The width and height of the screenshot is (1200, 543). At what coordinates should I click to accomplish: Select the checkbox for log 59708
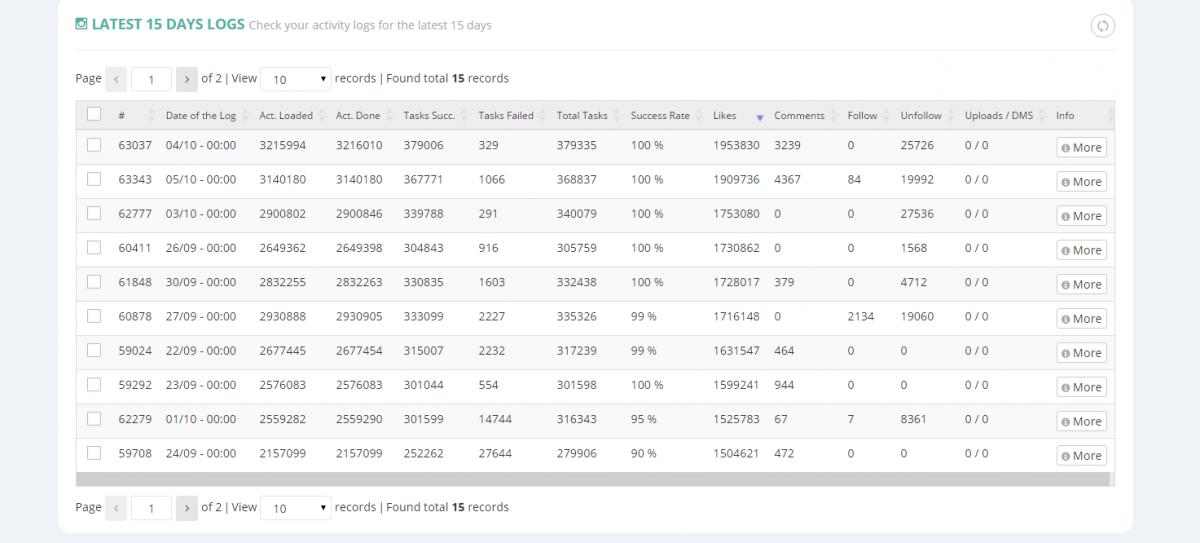[94, 453]
